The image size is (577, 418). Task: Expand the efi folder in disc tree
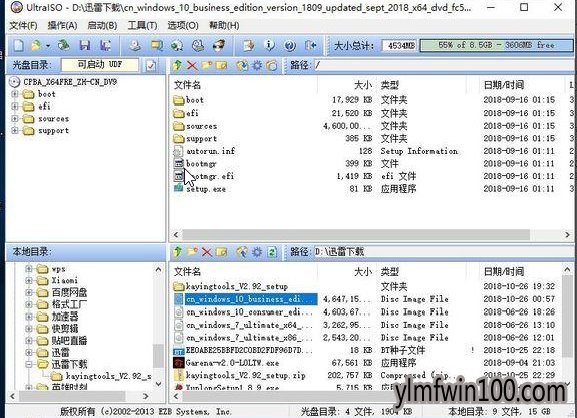[x=15, y=107]
